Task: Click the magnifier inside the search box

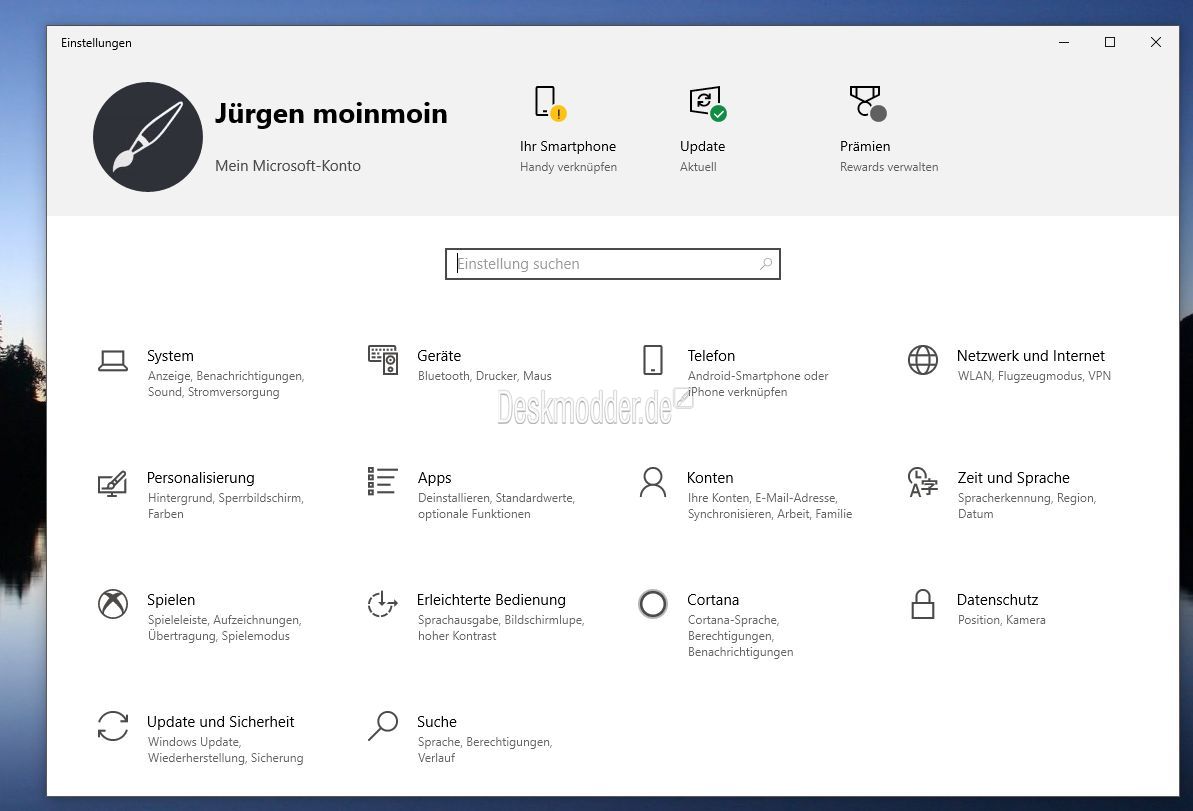Action: (765, 264)
